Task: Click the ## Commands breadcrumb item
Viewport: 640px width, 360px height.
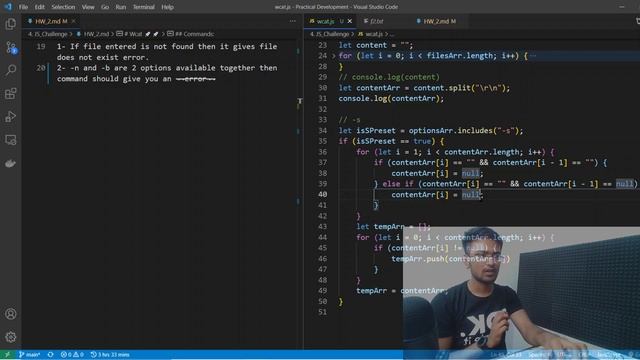Action: pyautogui.click(x=191, y=34)
